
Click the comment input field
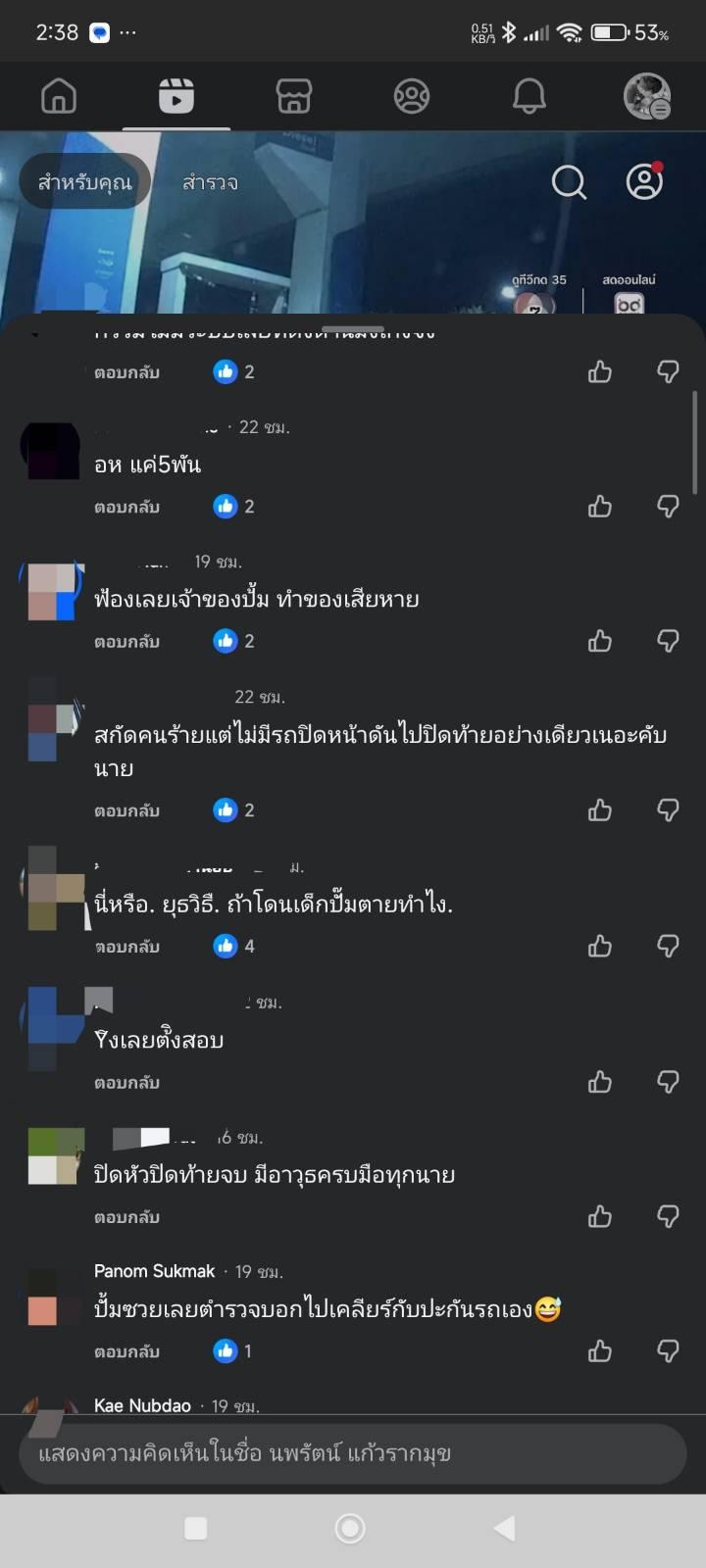(353, 1453)
